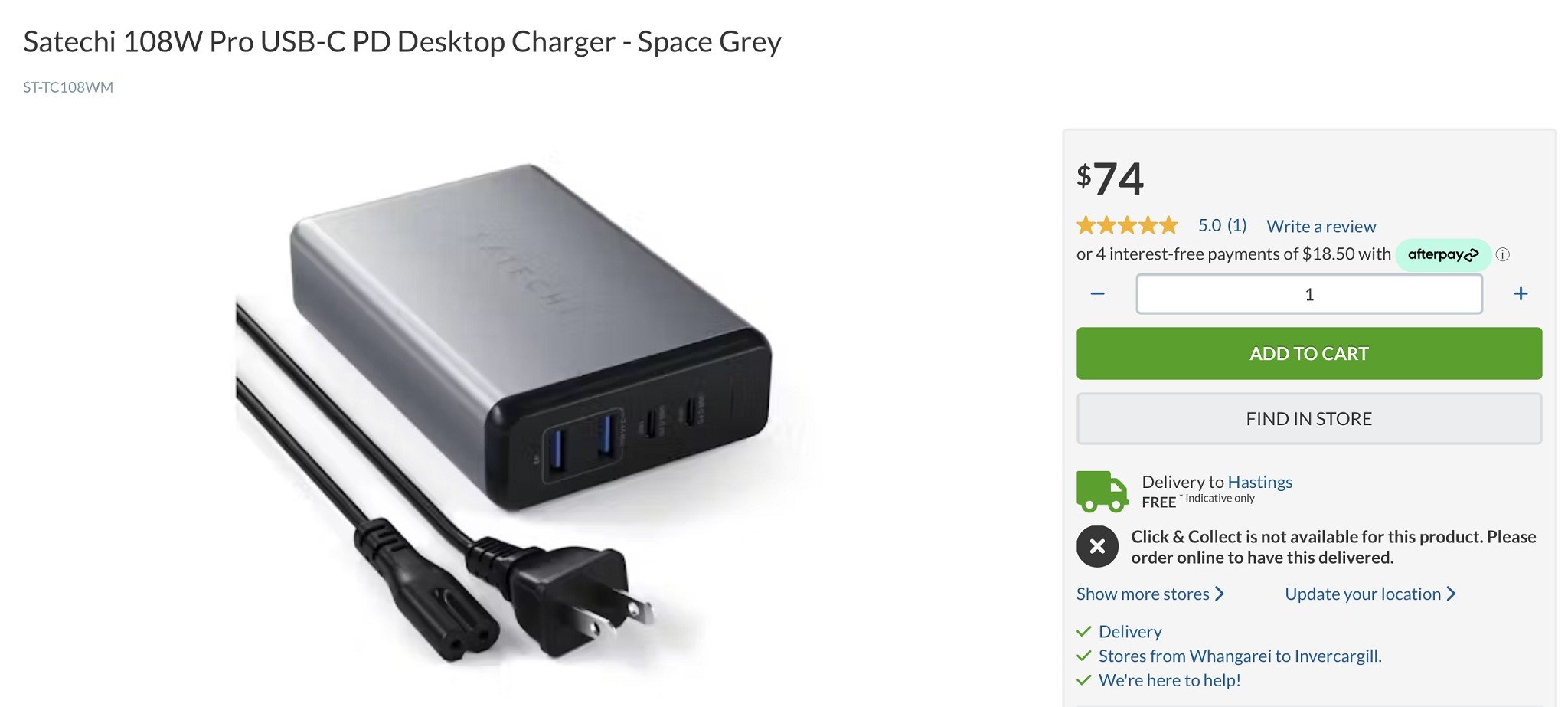Open the 5.0 (1) ratings link
This screenshot has width=1568, height=707.
click(1222, 226)
